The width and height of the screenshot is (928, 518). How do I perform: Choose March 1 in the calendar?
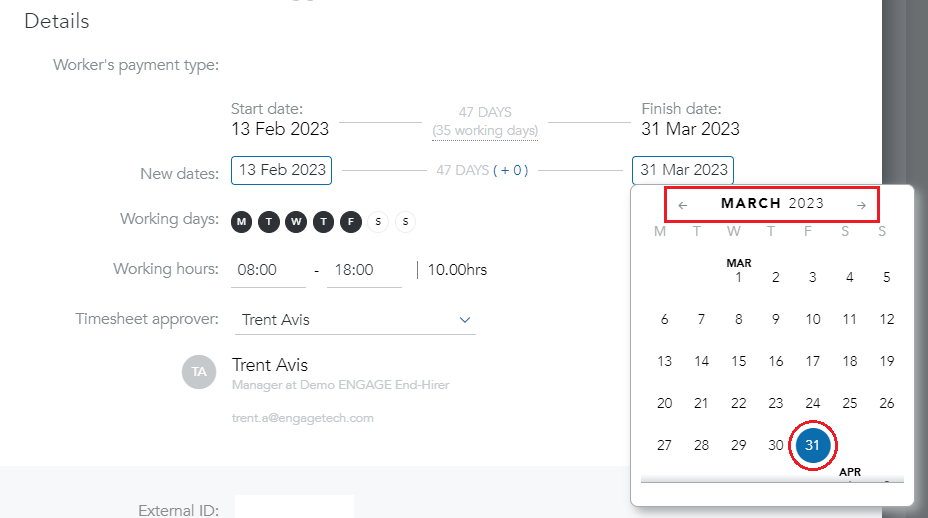(x=739, y=277)
